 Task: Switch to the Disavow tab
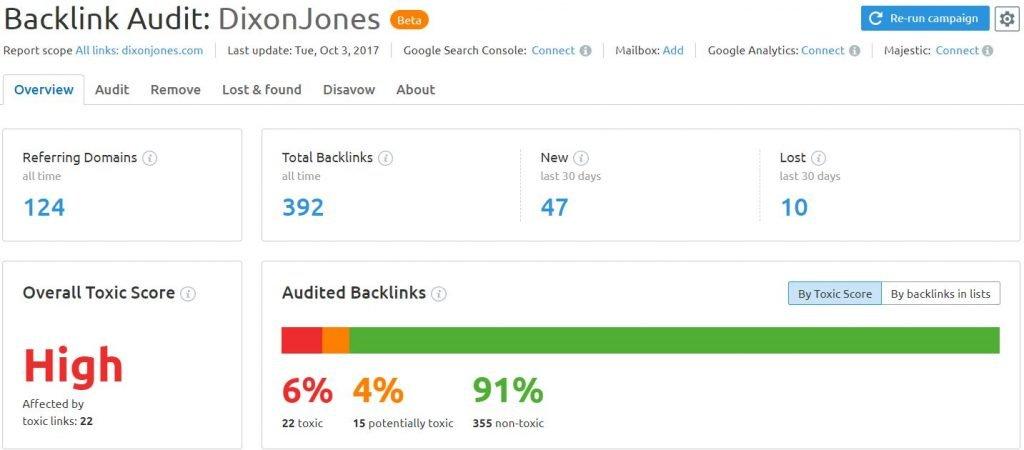coord(349,89)
